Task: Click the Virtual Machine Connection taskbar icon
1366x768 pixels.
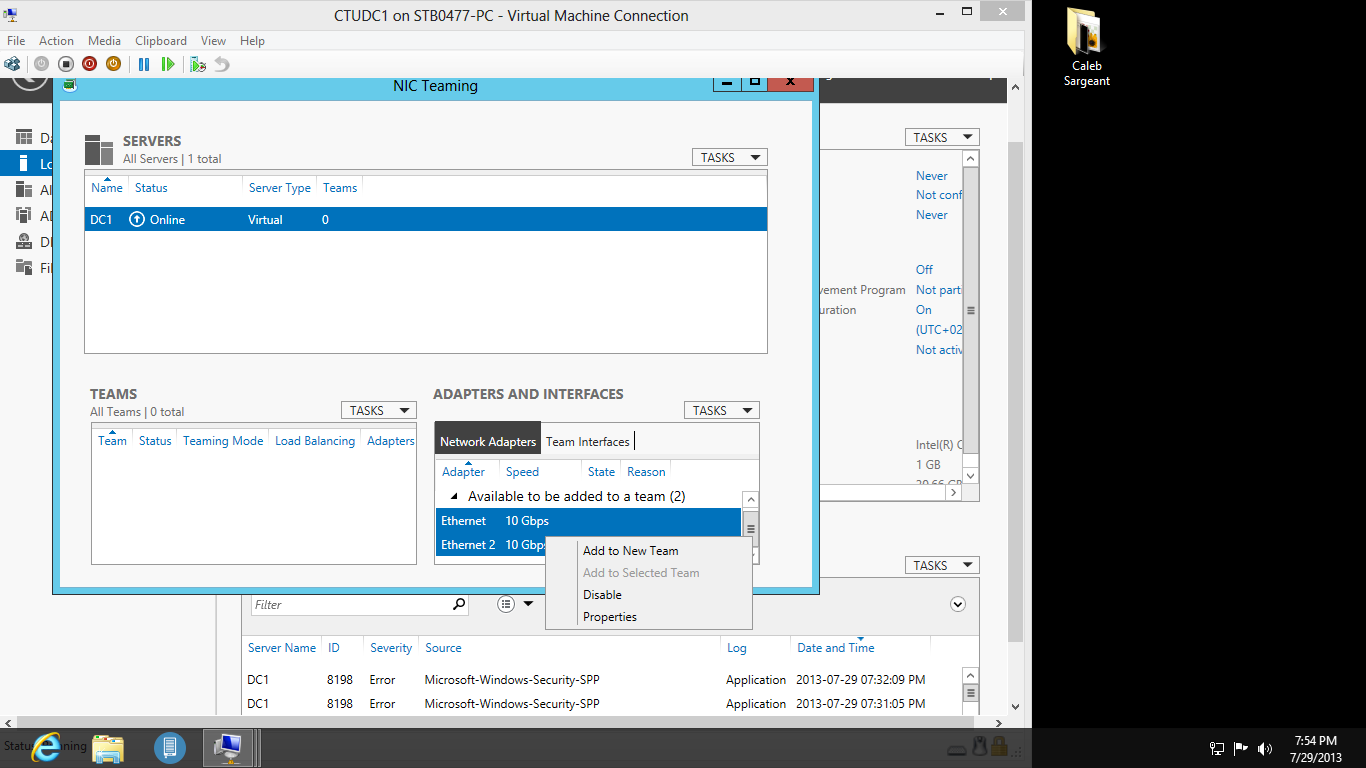Action: click(x=229, y=747)
